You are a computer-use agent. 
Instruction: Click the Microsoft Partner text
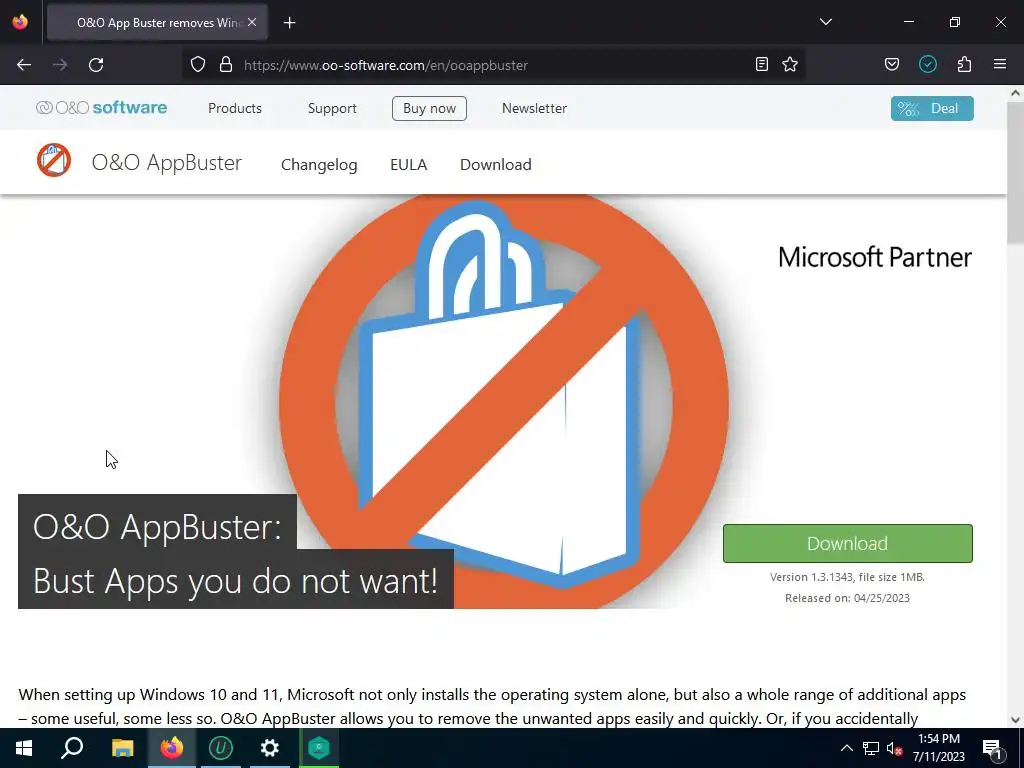point(874,257)
